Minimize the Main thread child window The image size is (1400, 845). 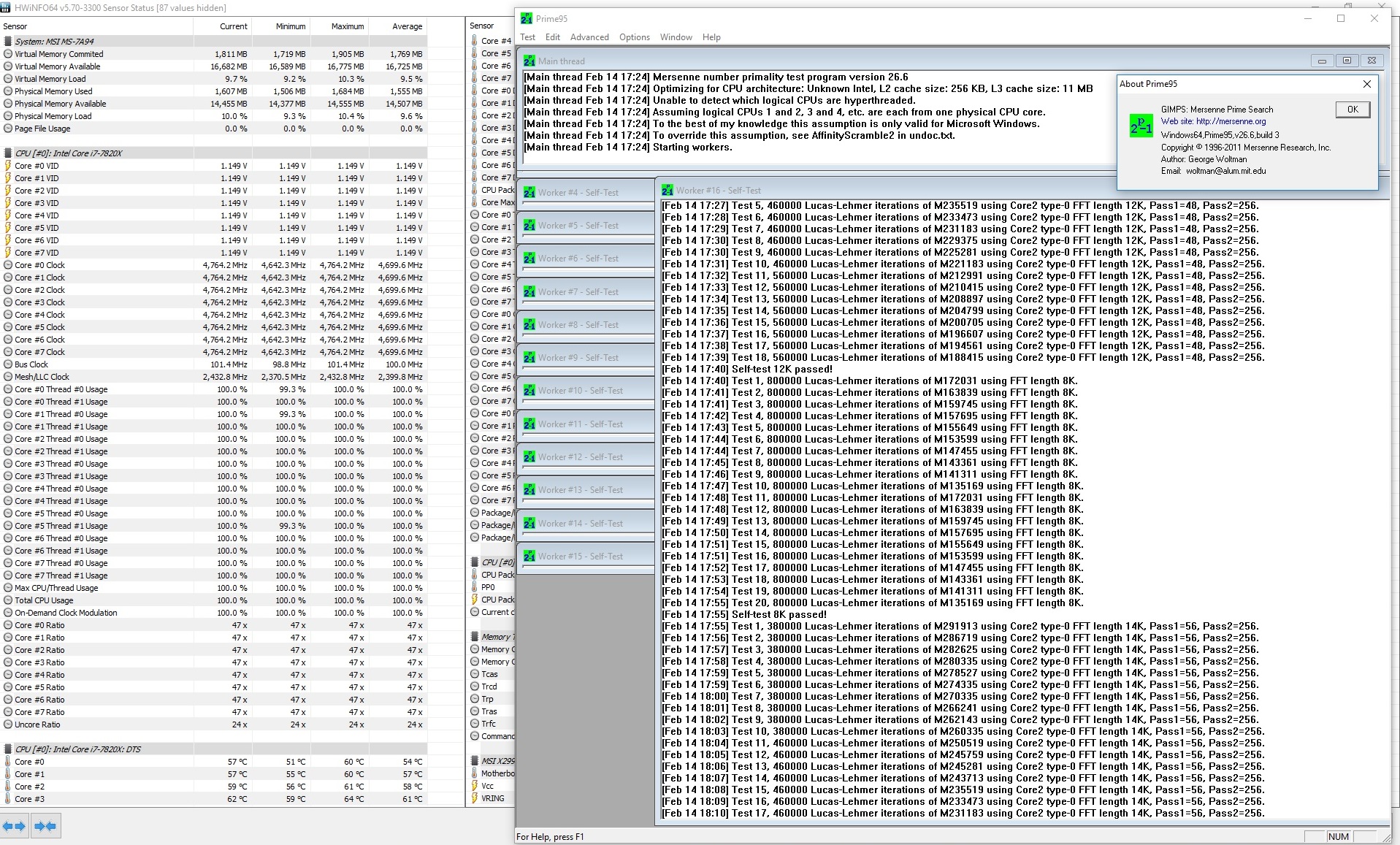pyautogui.click(x=1322, y=61)
